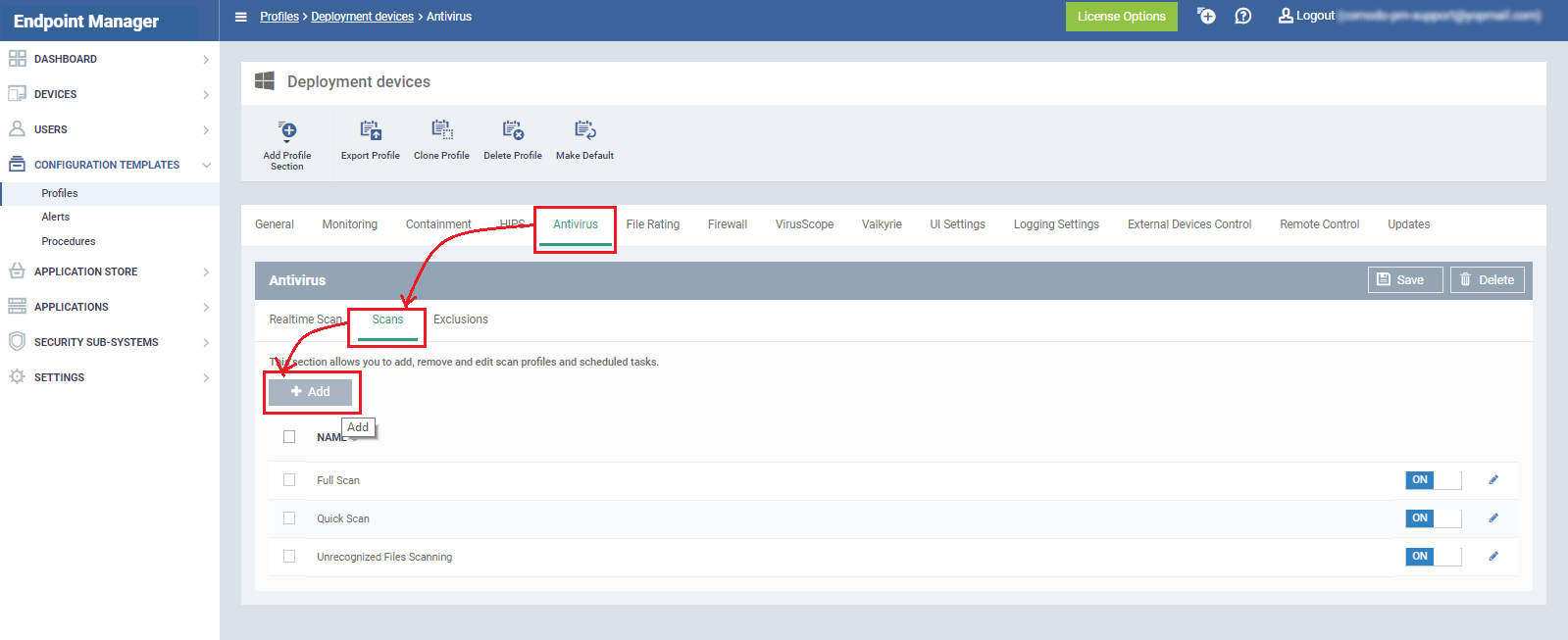This screenshot has width=1568, height=640.
Task: Switch to the Containment tab
Action: [438, 224]
